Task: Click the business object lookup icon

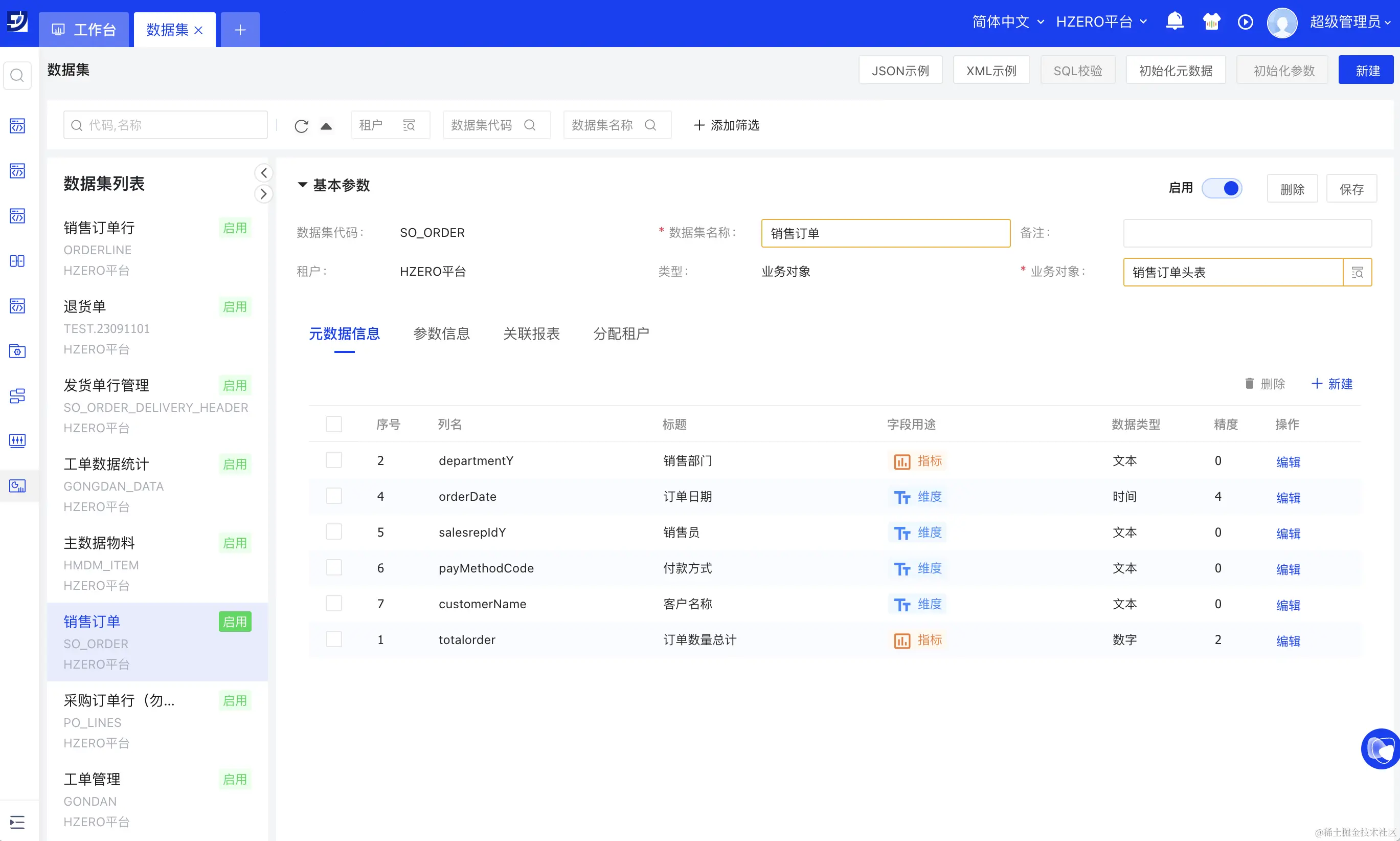Action: coord(1357,273)
